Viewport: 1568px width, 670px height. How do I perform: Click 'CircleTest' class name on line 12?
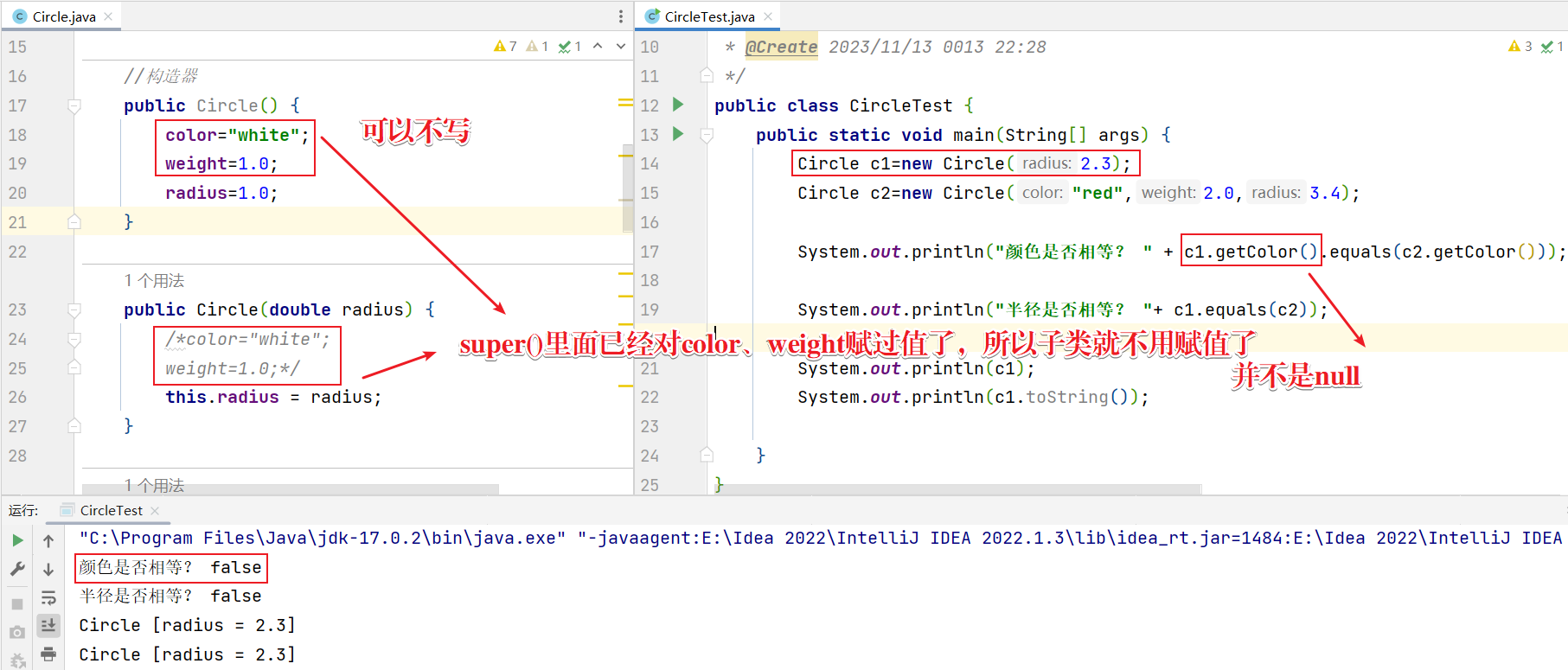point(900,105)
